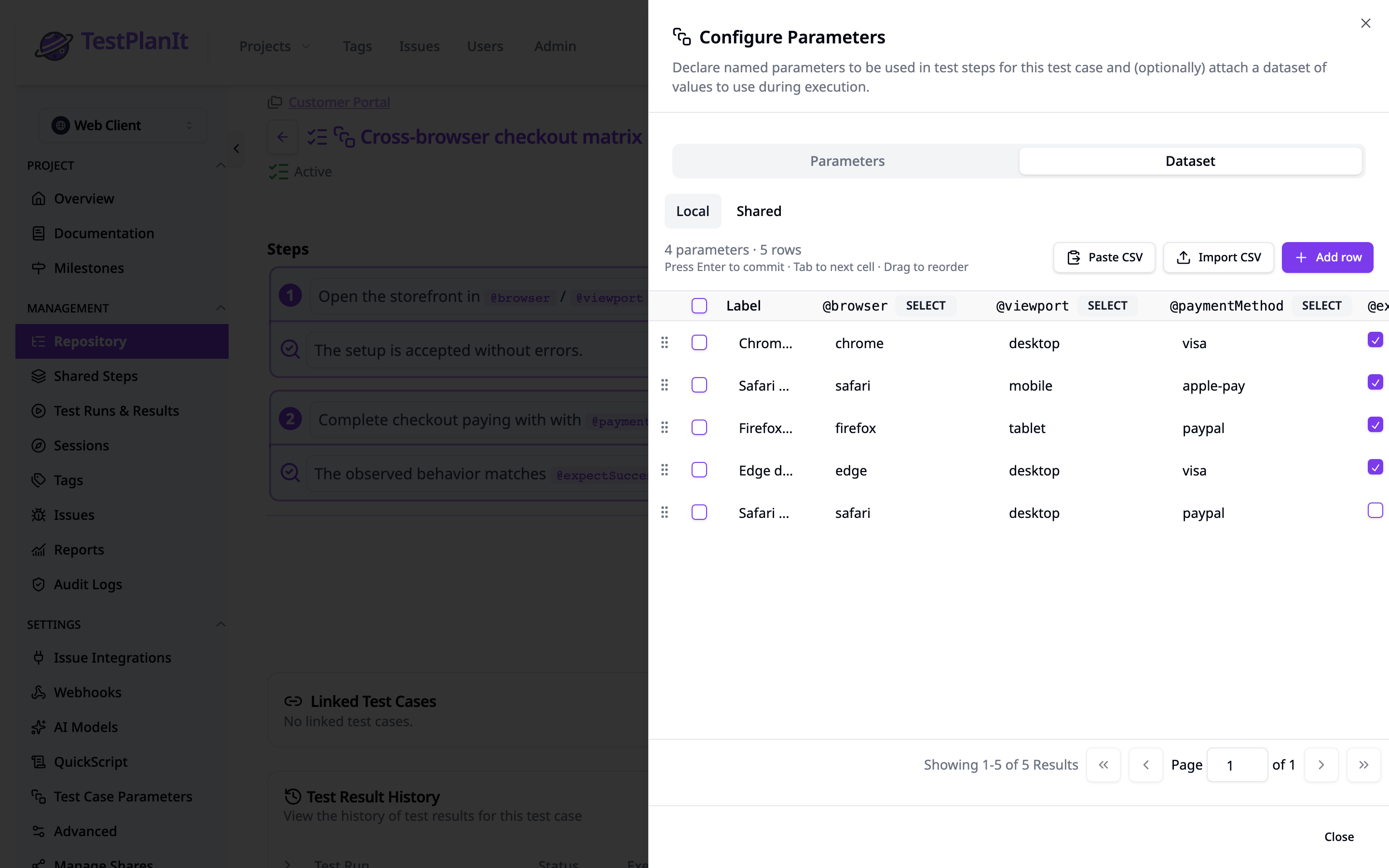Open the Webhooks icon
This screenshot has height=868, width=1389.
pyautogui.click(x=39, y=692)
